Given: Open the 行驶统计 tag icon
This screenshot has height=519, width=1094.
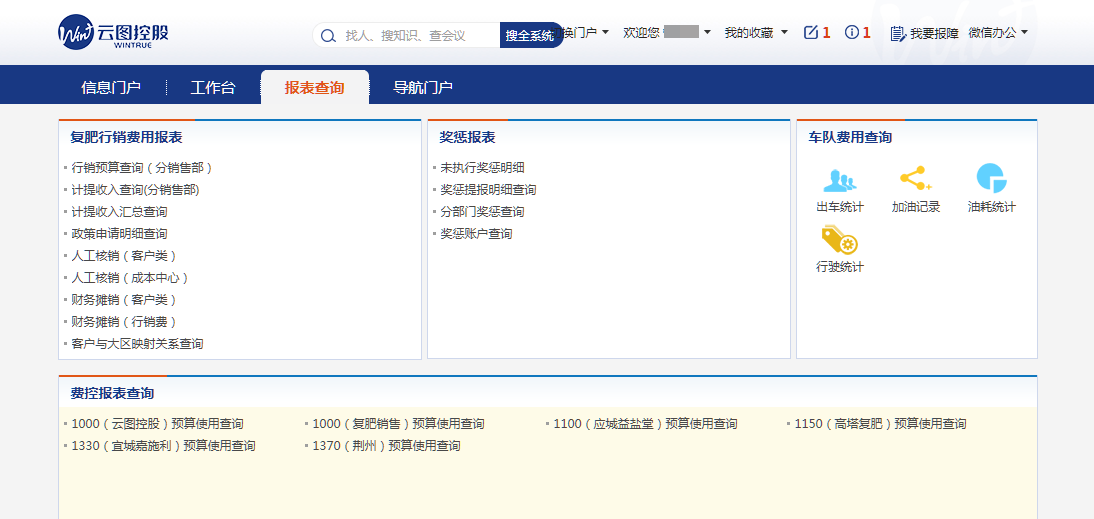Looking at the screenshot, I should (x=839, y=241).
